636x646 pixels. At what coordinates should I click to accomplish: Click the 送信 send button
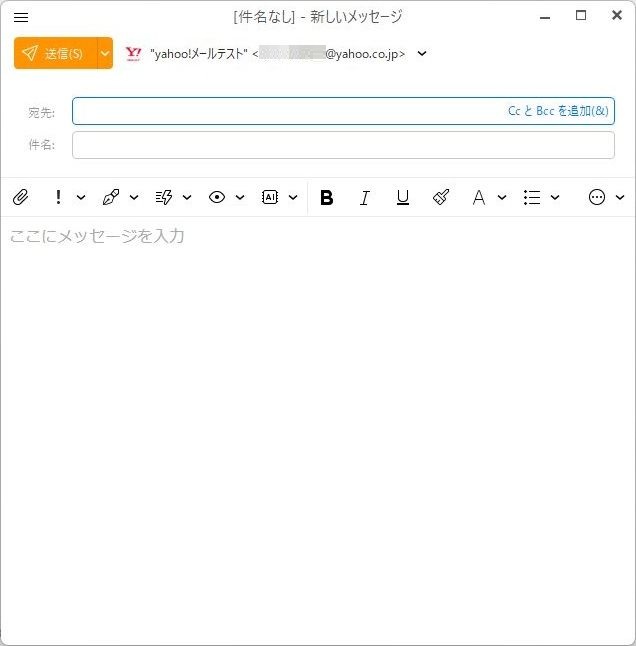[x=56, y=53]
